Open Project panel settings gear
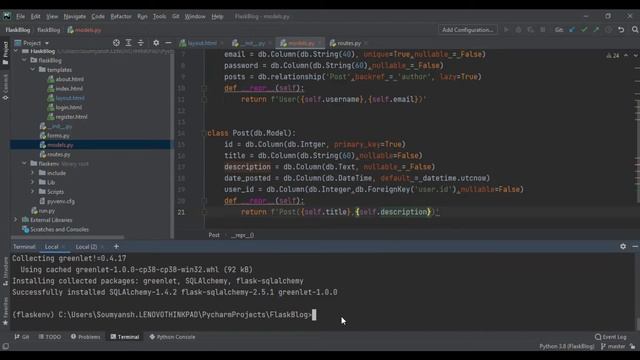The width and height of the screenshot is (640, 360). click(x=156, y=42)
